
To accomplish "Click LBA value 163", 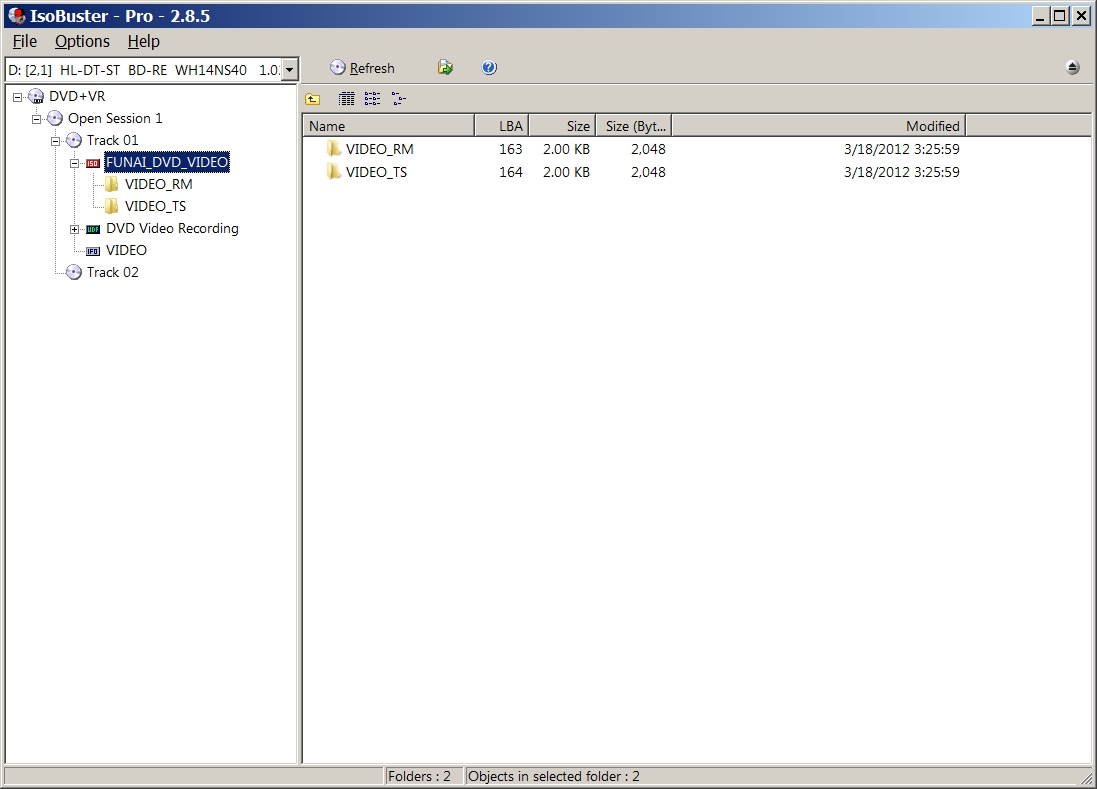I will coord(511,149).
